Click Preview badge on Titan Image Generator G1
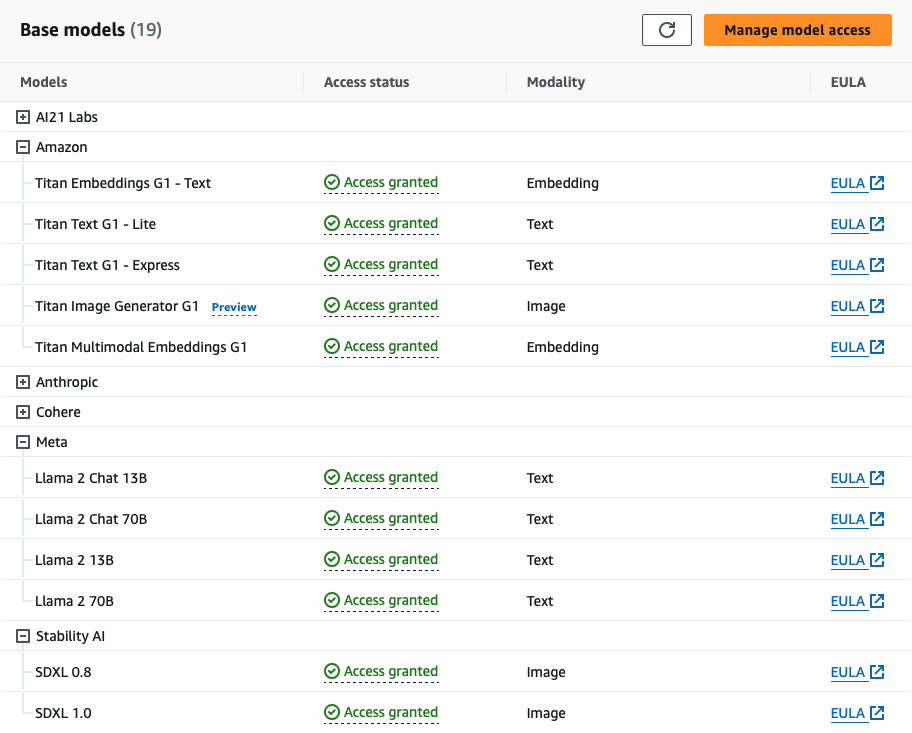Screen dimensions: 912x733 pos(234,307)
